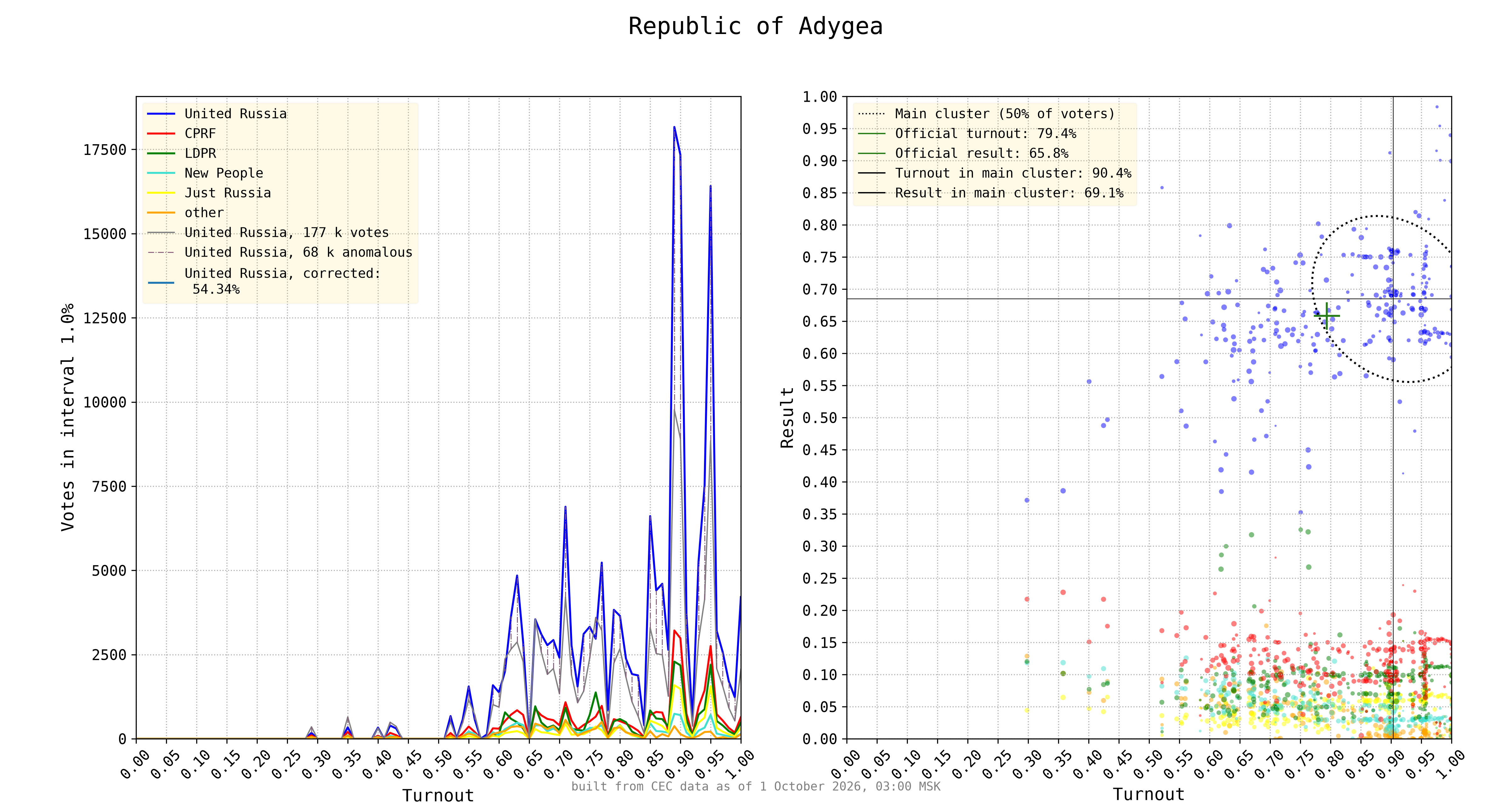Click the 0.50 tick on Result axis
Image resolution: width=1512 pixels, height=803 pixels.
(819, 418)
